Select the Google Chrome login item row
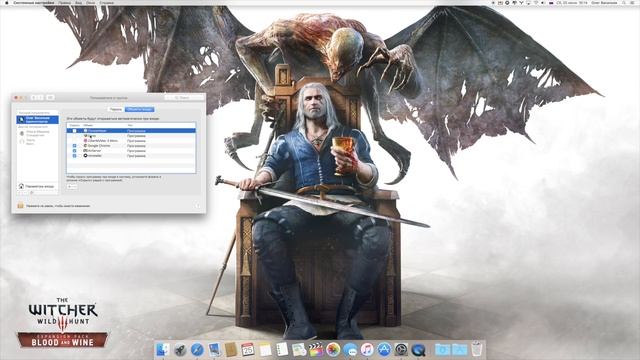 (131, 146)
